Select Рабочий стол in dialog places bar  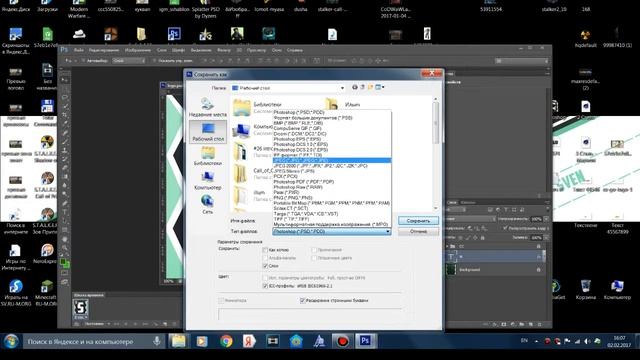tap(208, 131)
